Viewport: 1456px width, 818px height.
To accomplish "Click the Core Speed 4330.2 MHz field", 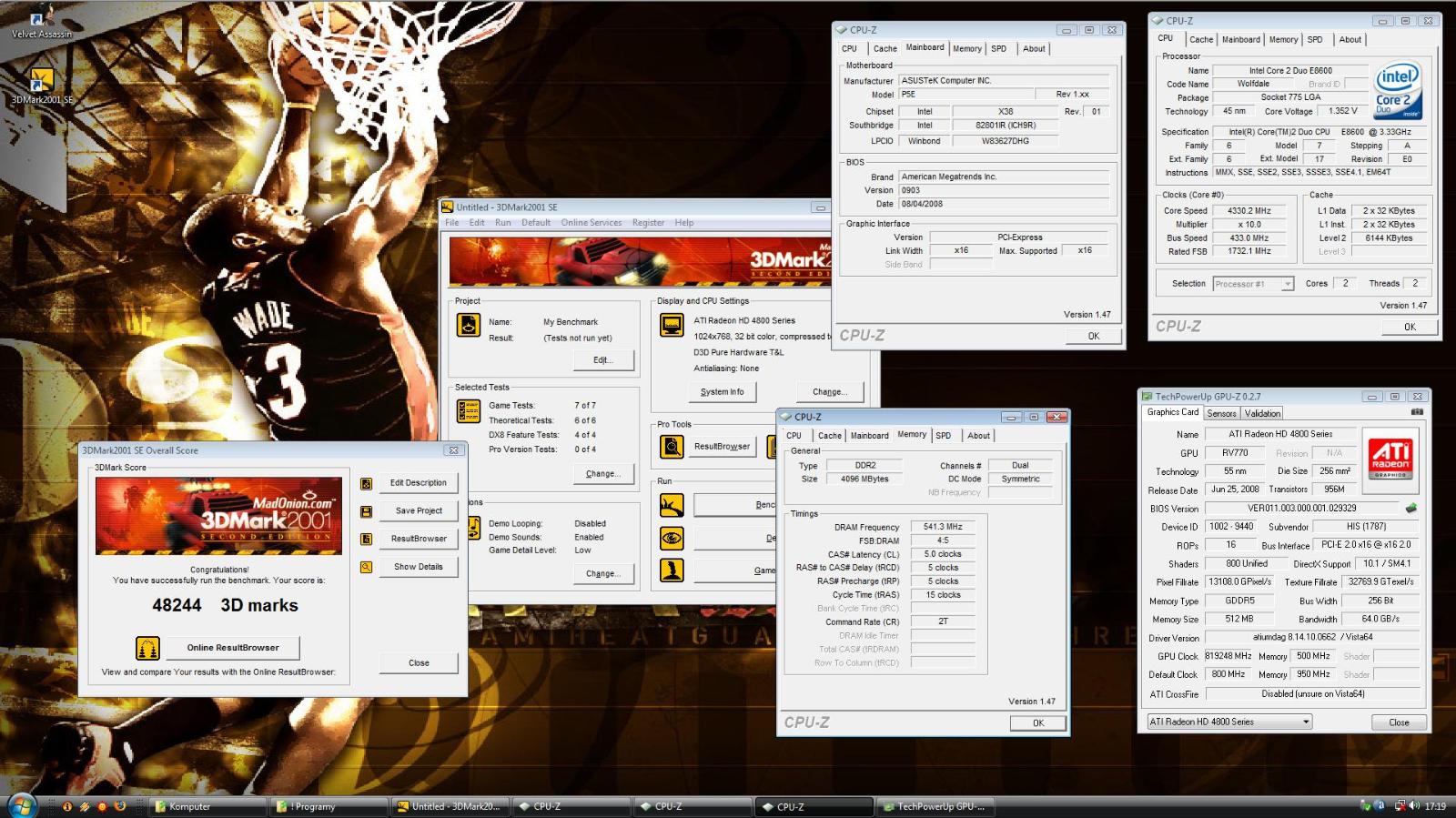I will click(1249, 211).
